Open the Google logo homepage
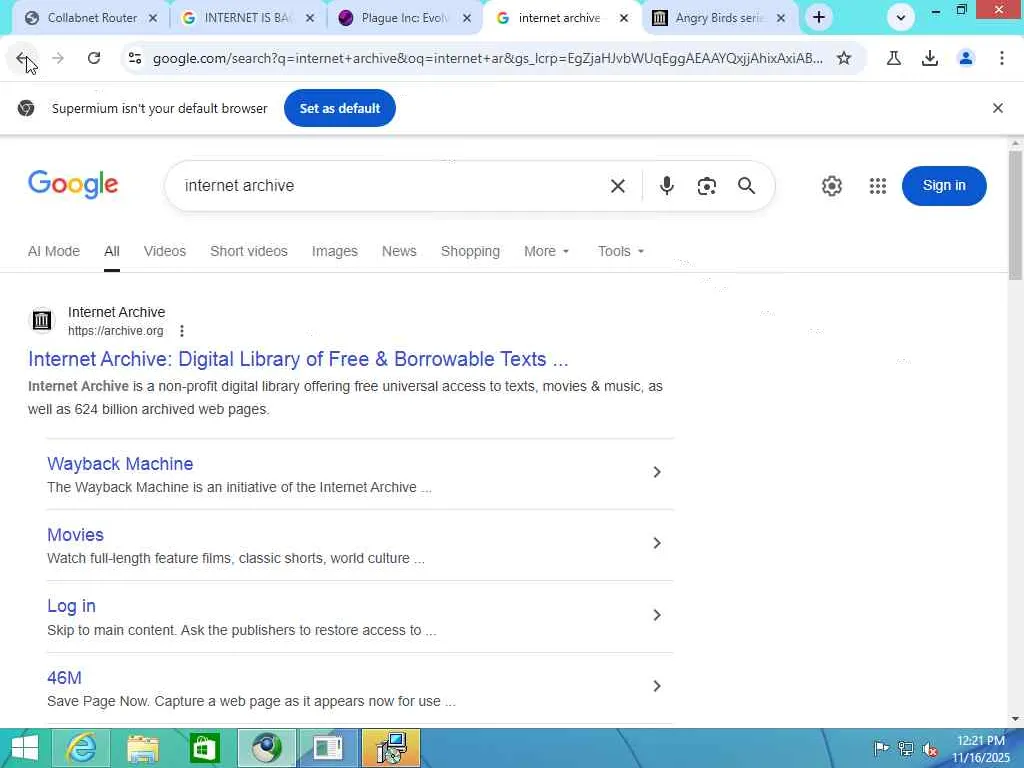This screenshot has width=1024, height=768. pyautogui.click(x=73, y=185)
